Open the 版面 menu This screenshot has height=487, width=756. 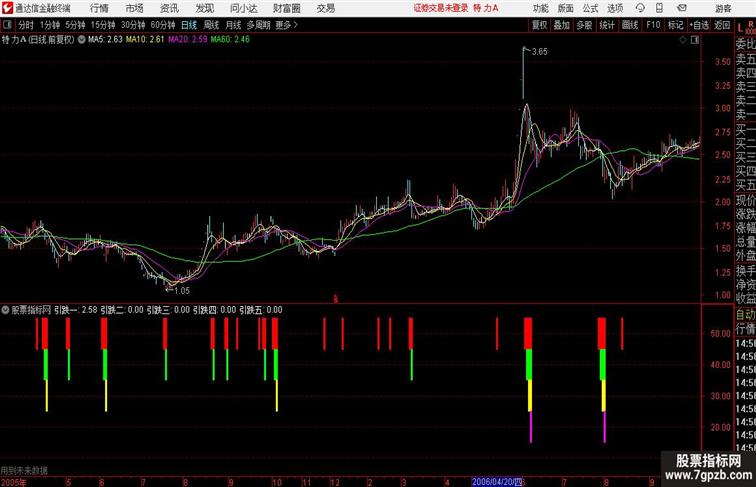point(566,8)
